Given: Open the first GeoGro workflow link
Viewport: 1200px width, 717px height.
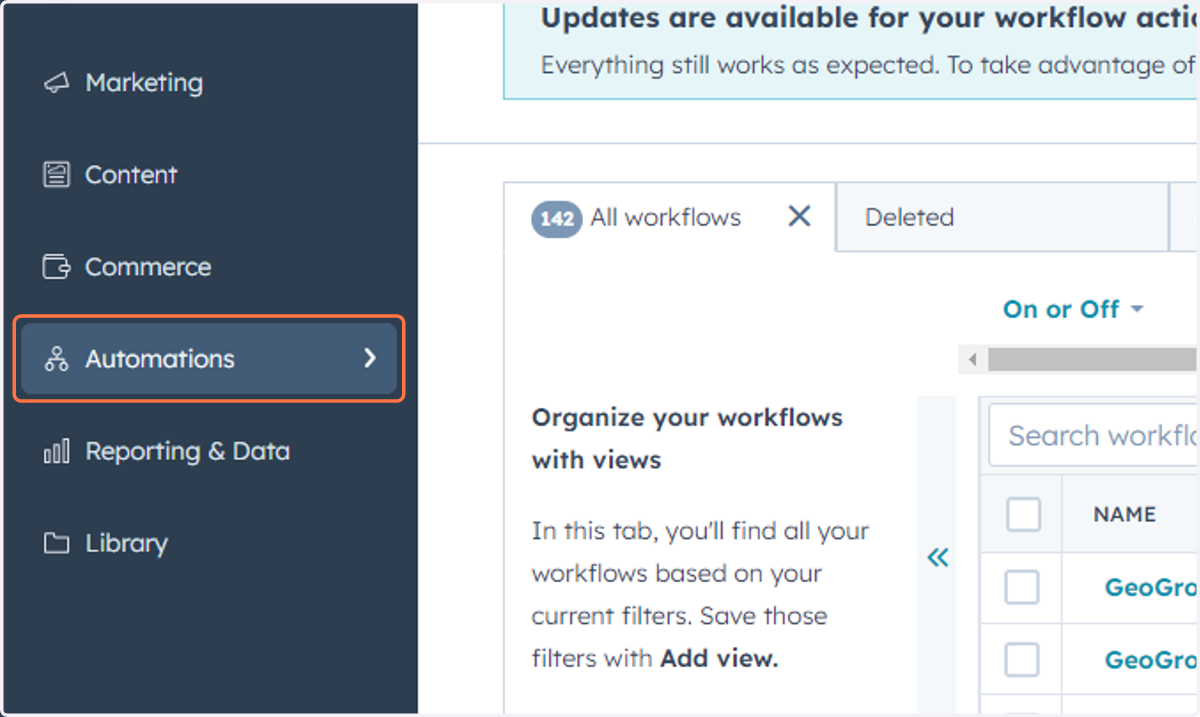Looking at the screenshot, I should [x=1151, y=587].
